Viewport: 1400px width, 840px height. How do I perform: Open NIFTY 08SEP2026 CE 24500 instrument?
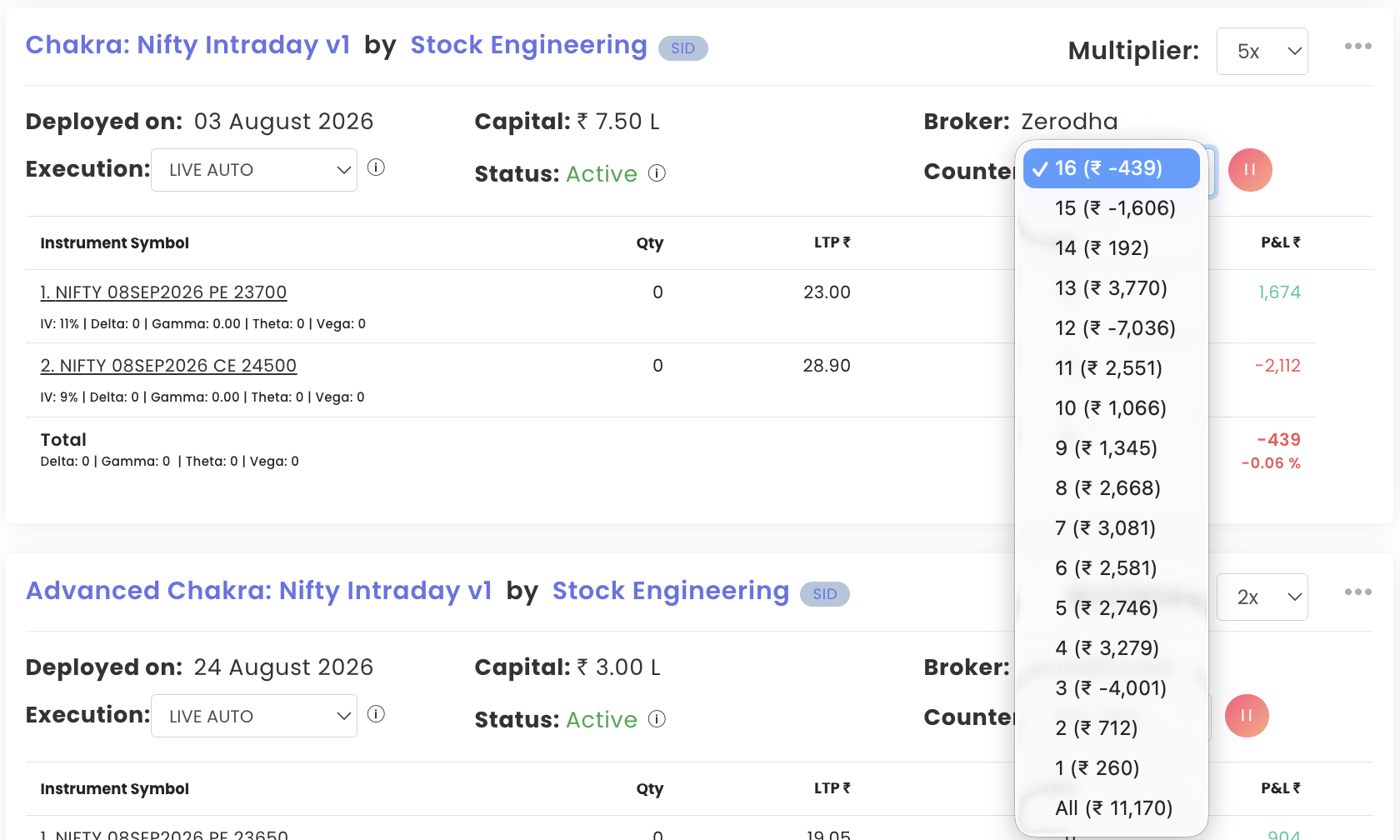pos(168,366)
